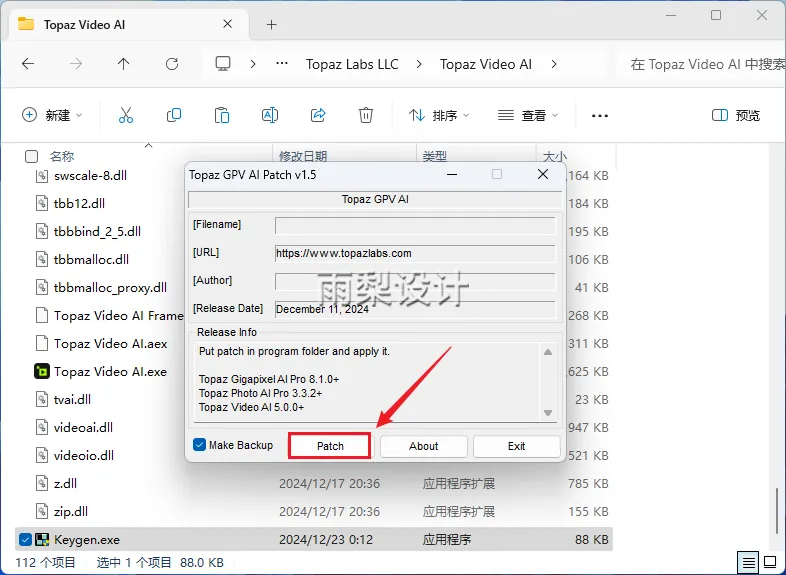The image size is (786, 575).
Task: Toggle the Make Backup checkbox
Action: tap(199, 445)
